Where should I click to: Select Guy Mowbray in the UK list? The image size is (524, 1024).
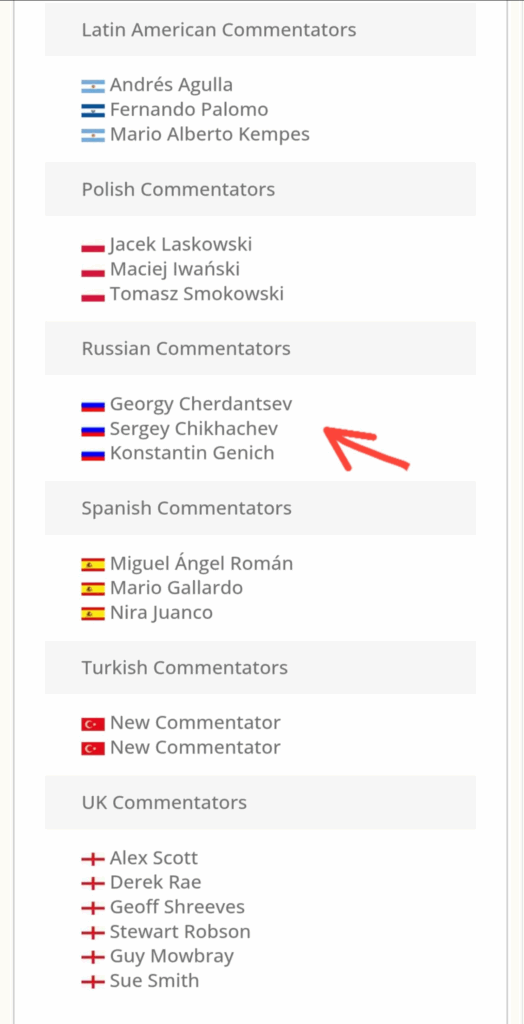pyautogui.click(x=172, y=957)
